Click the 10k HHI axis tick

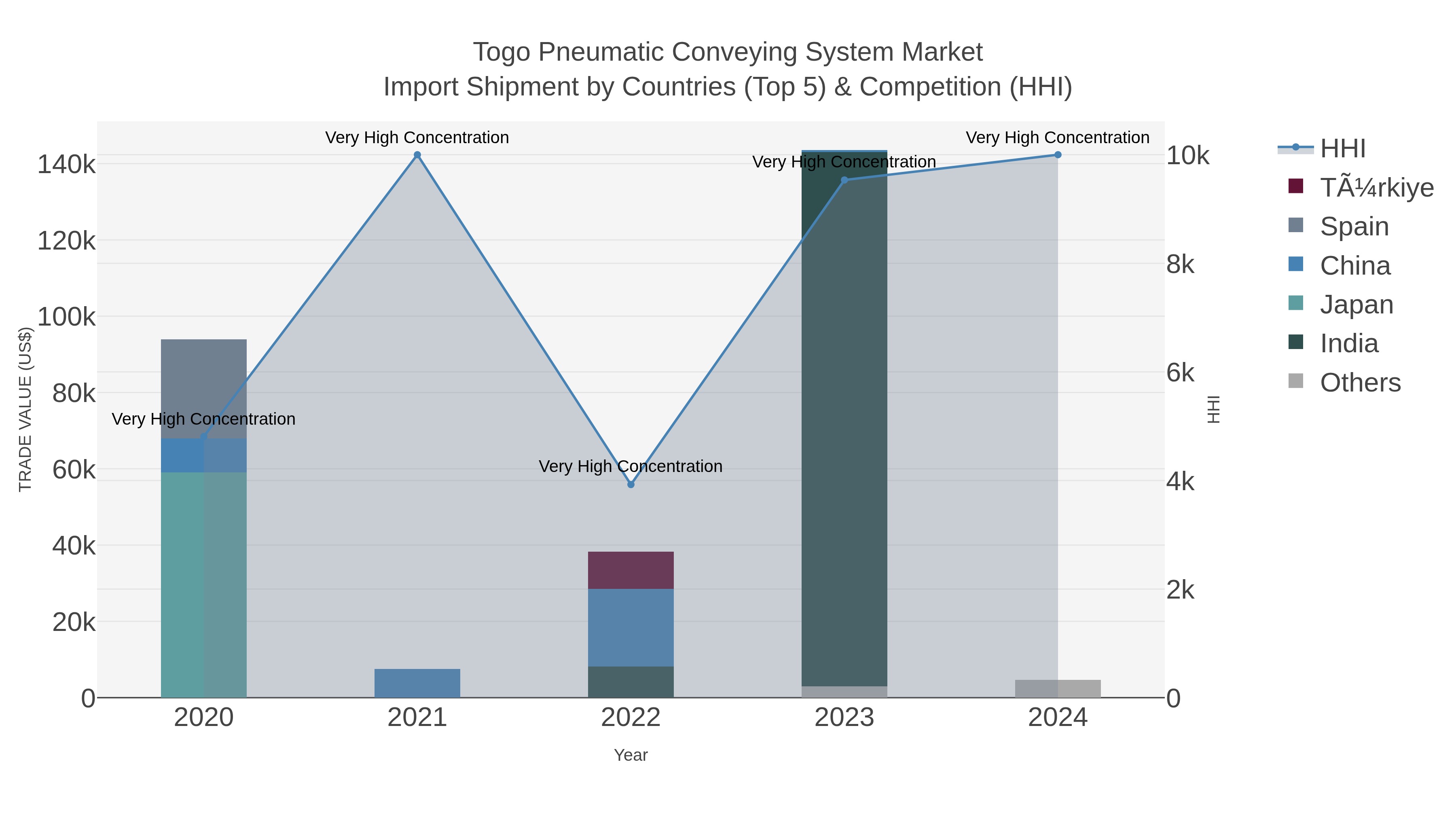coord(1188,155)
